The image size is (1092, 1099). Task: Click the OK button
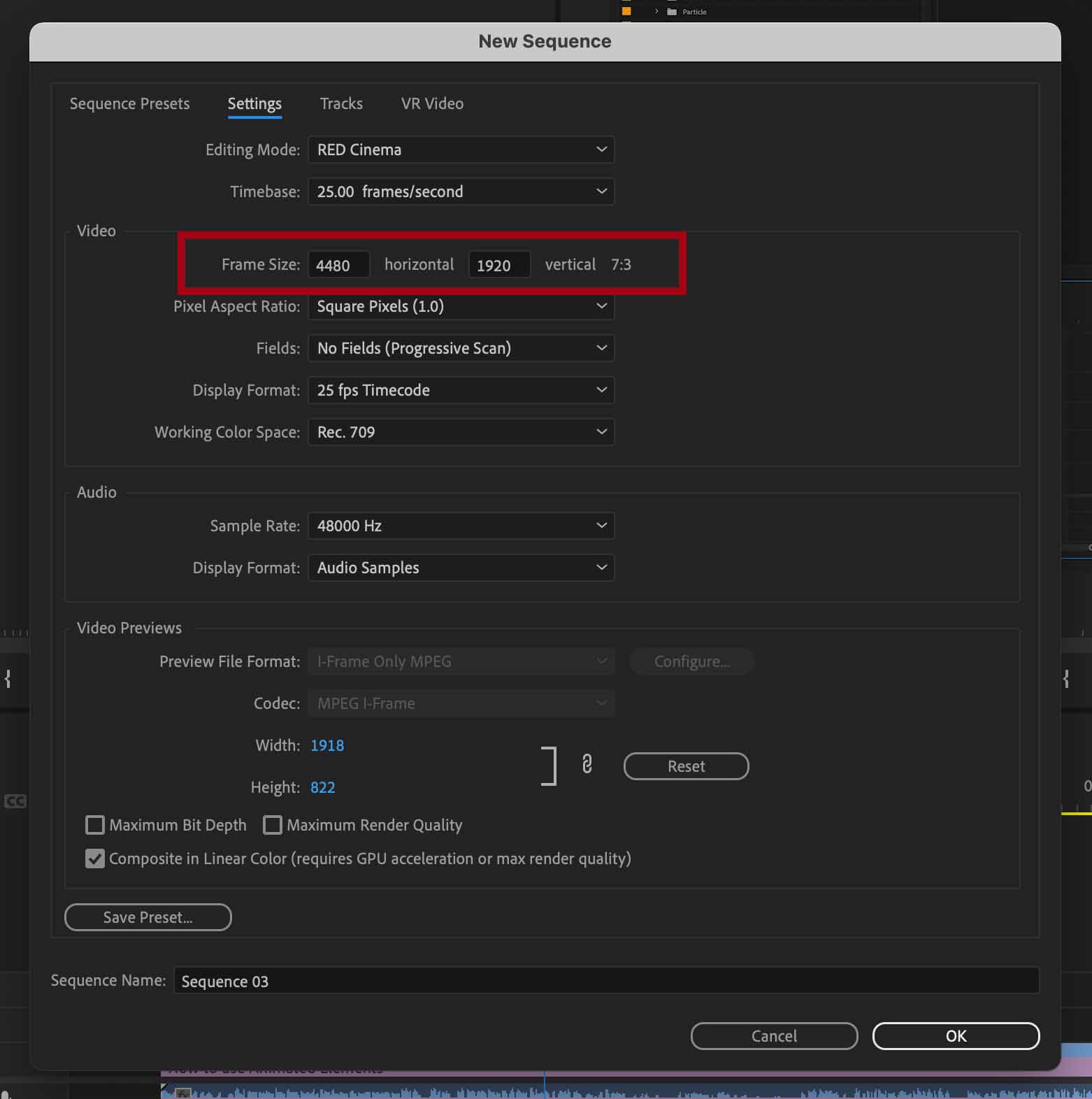click(956, 1036)
